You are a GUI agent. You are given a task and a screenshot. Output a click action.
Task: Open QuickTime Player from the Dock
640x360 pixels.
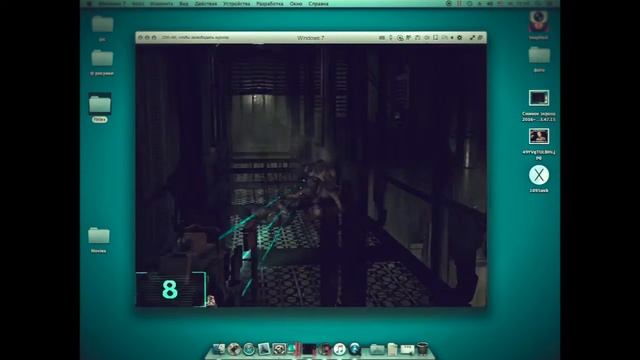(355, 349)
